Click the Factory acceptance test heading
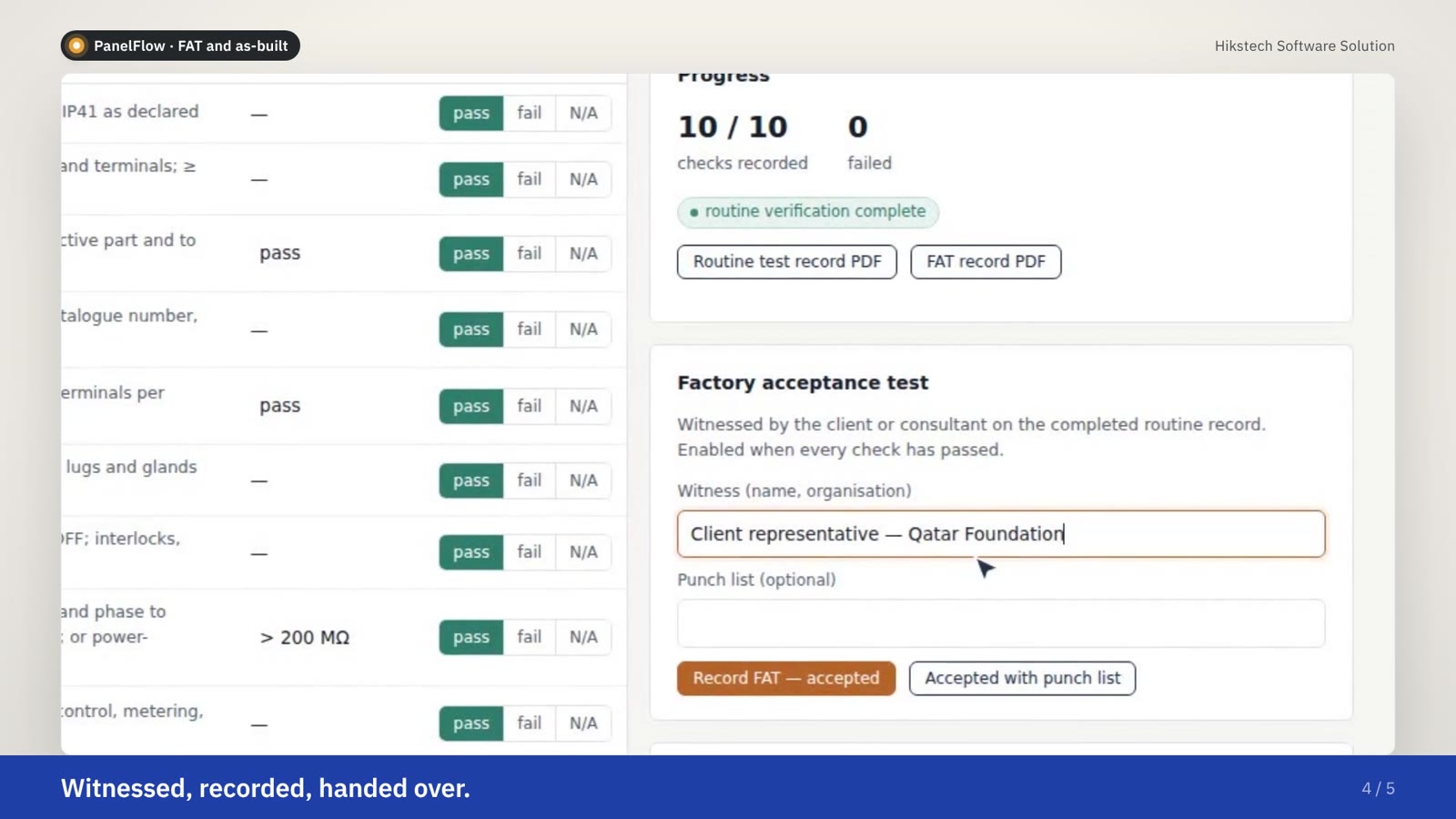Screen dimensions: 1456x819 (803, 383)
